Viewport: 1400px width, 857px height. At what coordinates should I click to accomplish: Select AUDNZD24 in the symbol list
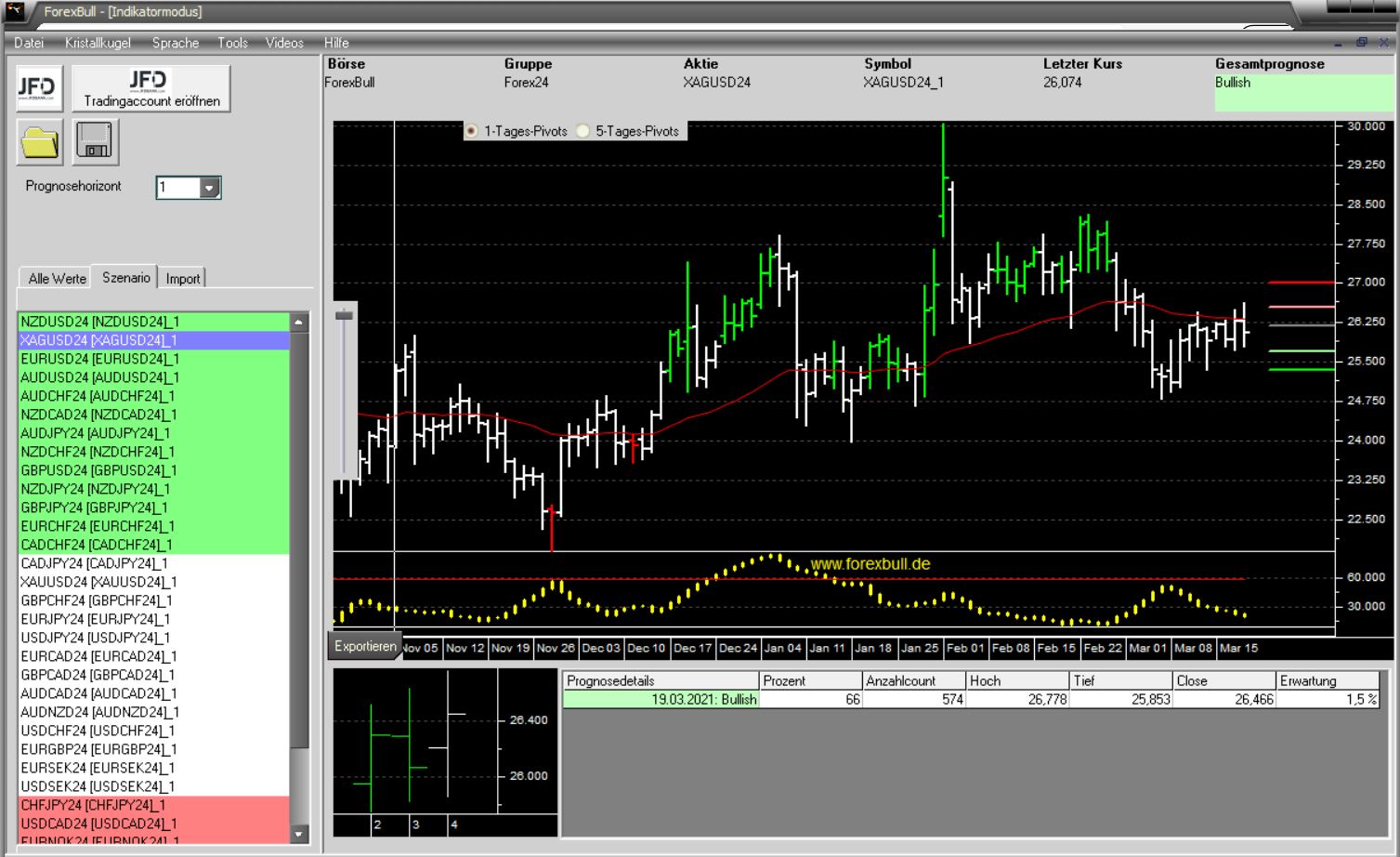pyautogui.click(x=154, y=712)
